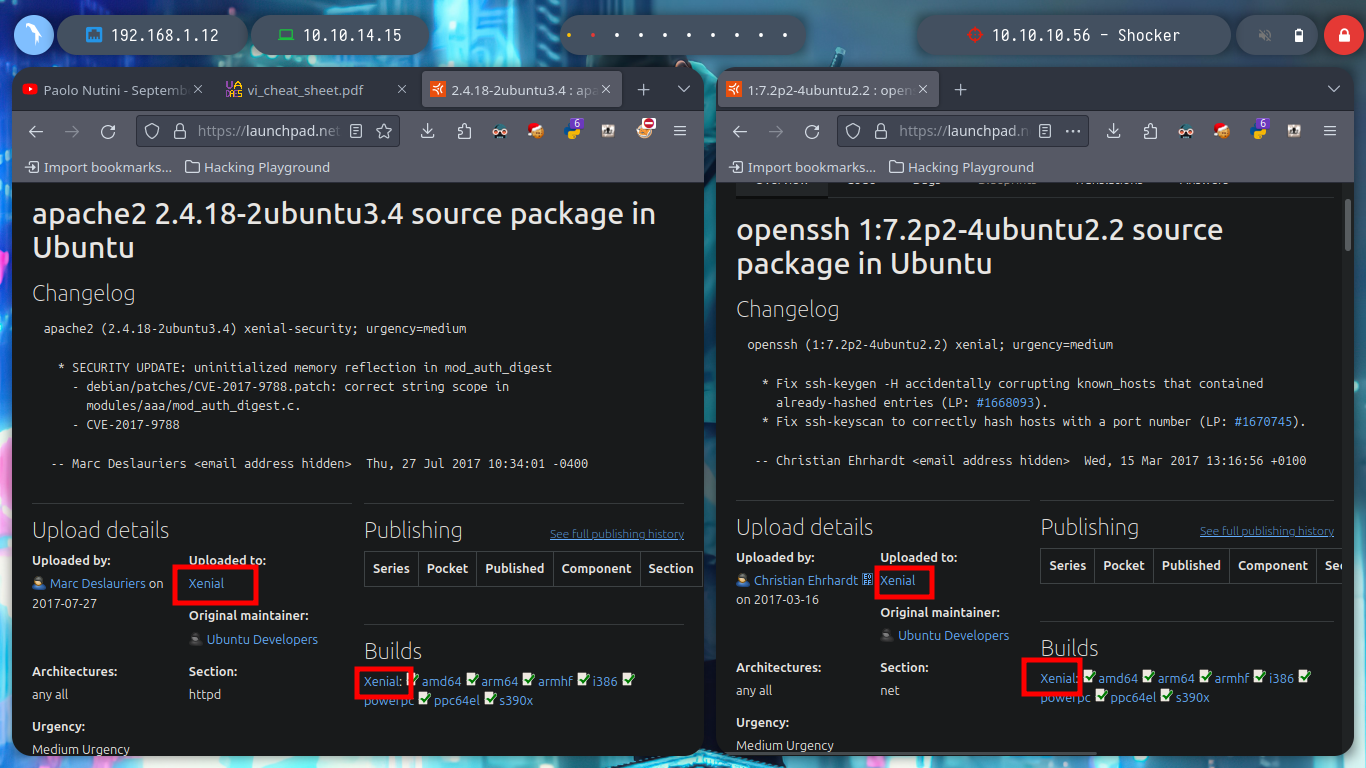List all tabs in the openssh window
Image resolution: width=1366 pixels, height=768 pixels.
[1333, 90]
